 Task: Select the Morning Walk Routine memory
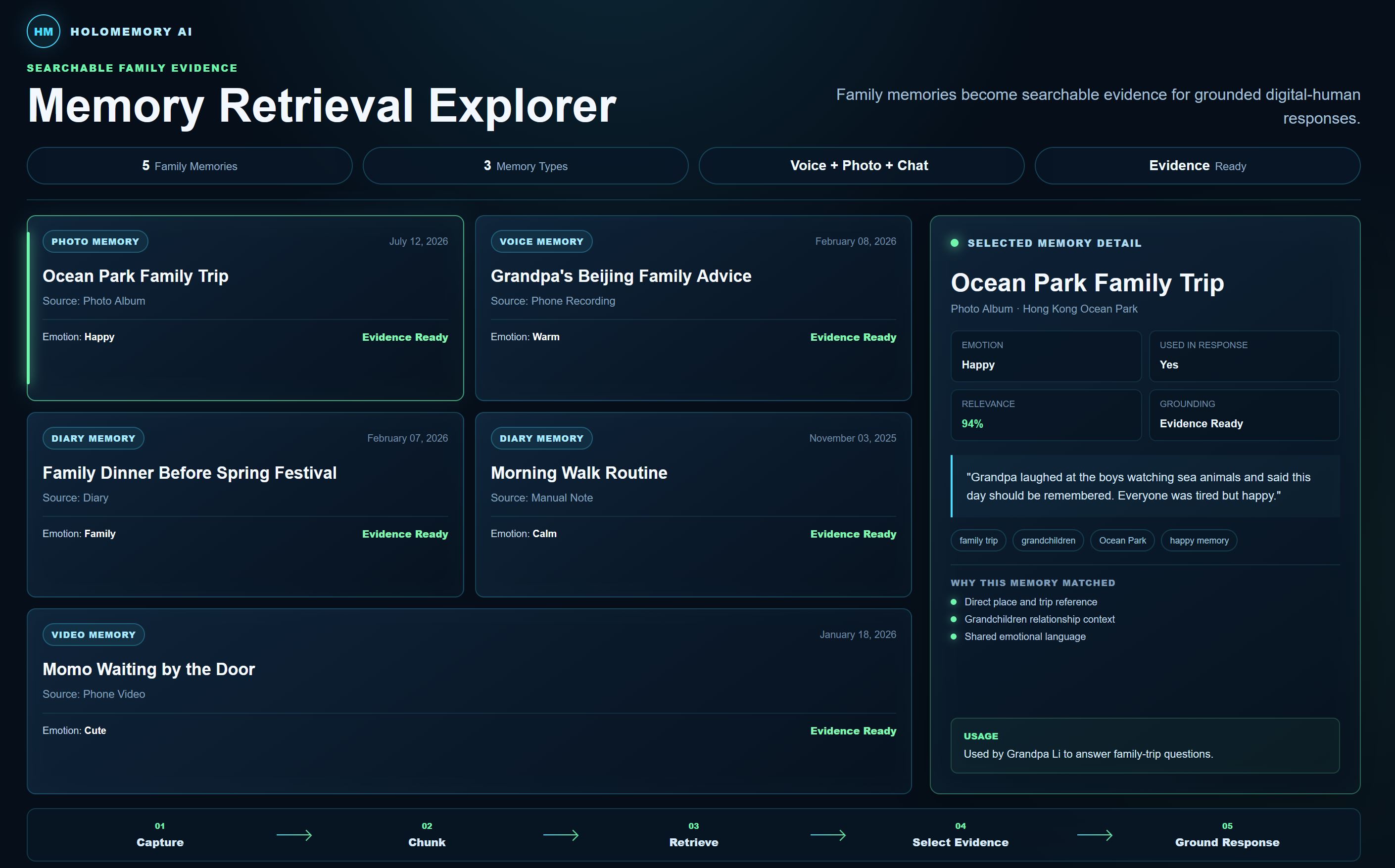pyautogui.click(x=693, y=504)
